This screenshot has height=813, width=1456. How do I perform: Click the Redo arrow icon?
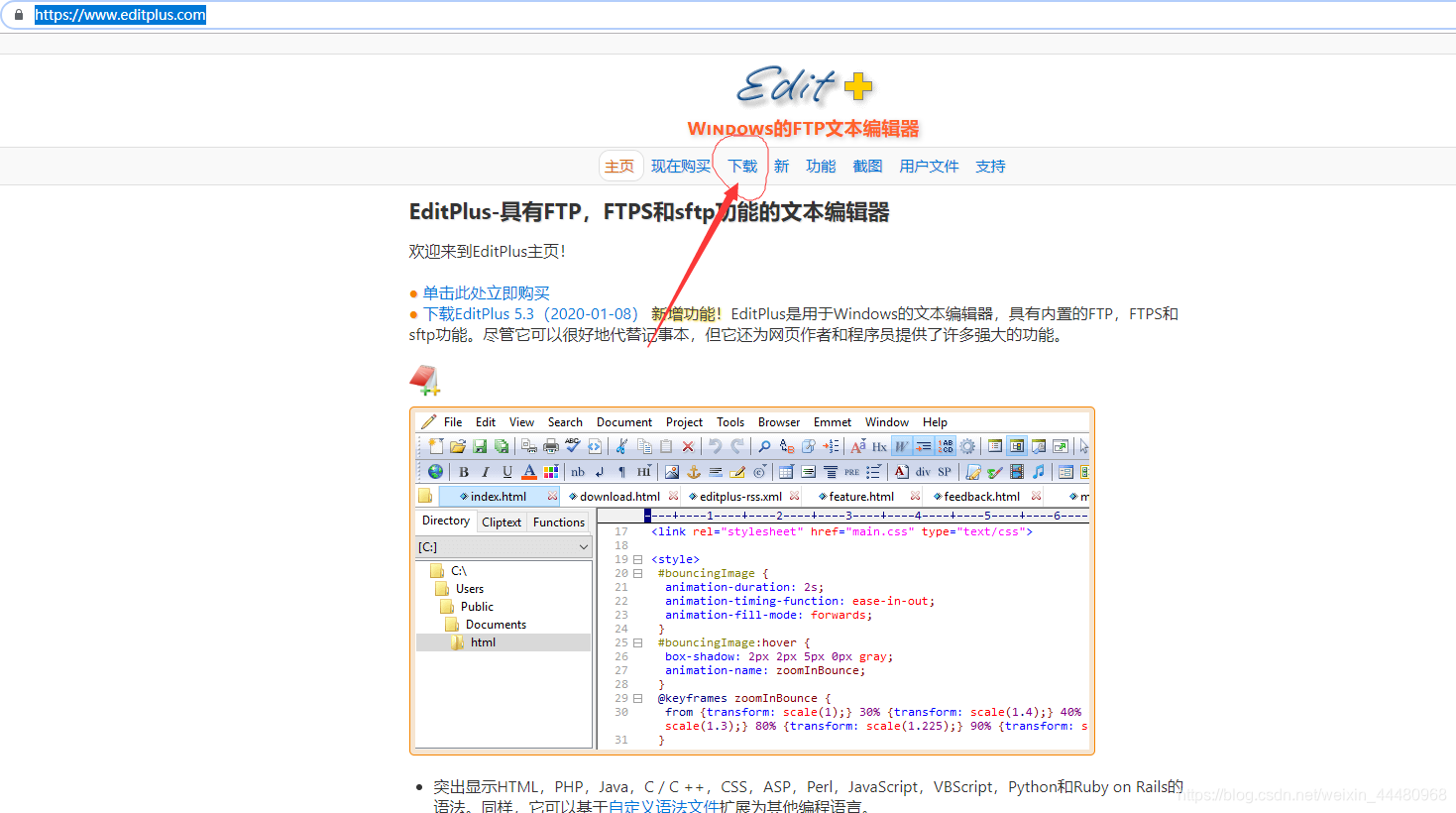737,446
